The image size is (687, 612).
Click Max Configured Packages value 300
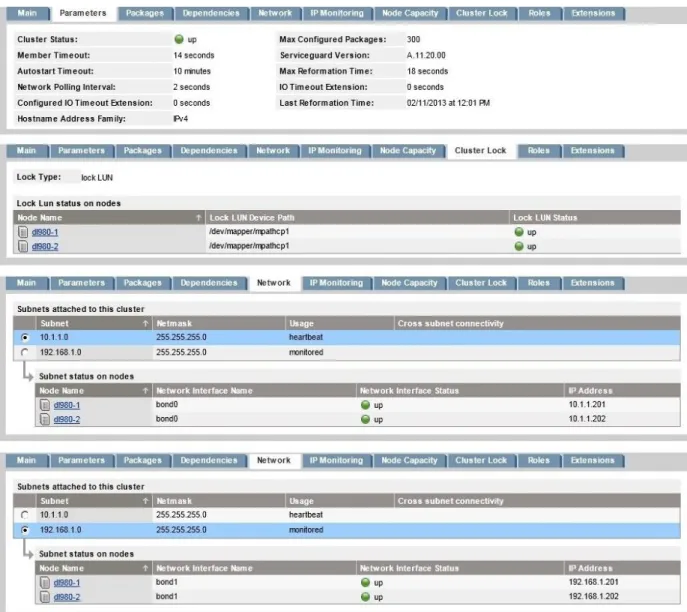pyautogui.click(x=413, y=39)
